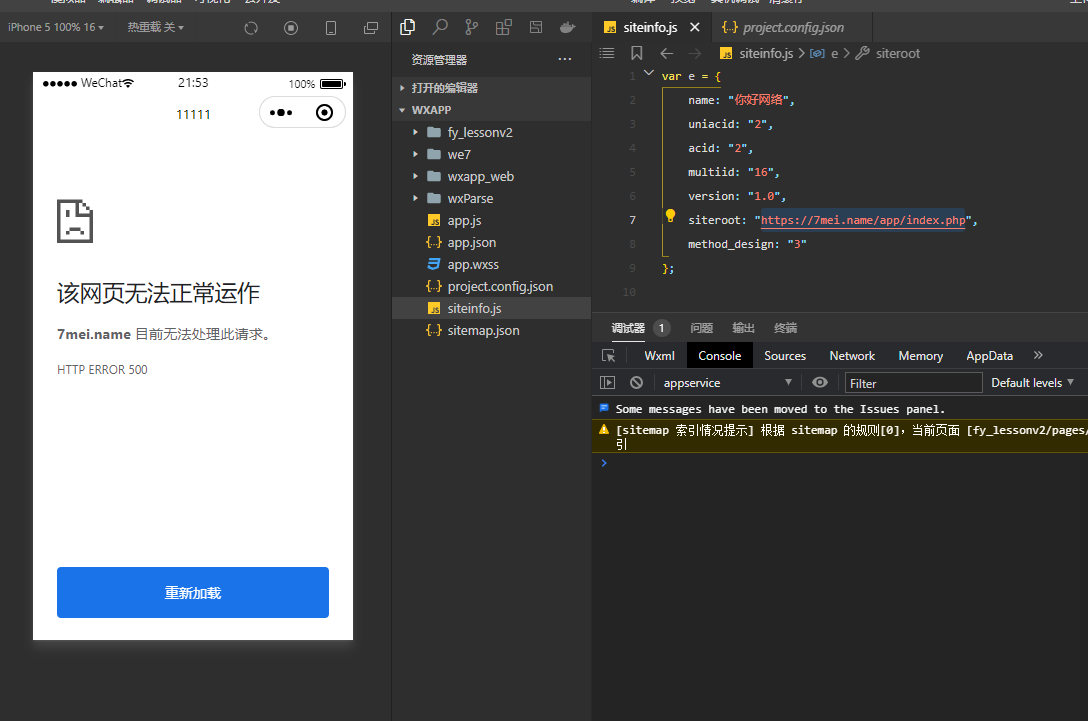Click the console Filter input field
Viewport: 1088px width, 721px height.
click(913, 382)
